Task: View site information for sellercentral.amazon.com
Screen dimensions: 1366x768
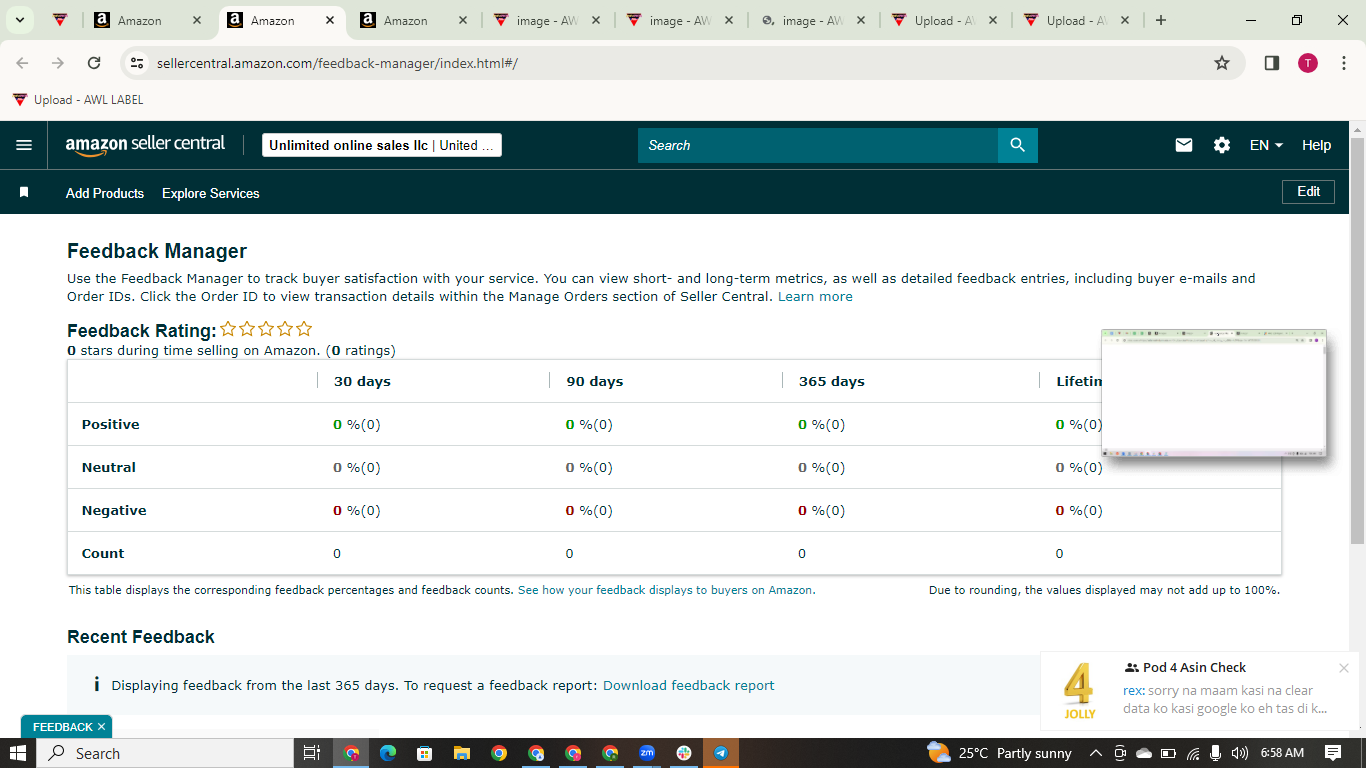Action: click(138, 63)
